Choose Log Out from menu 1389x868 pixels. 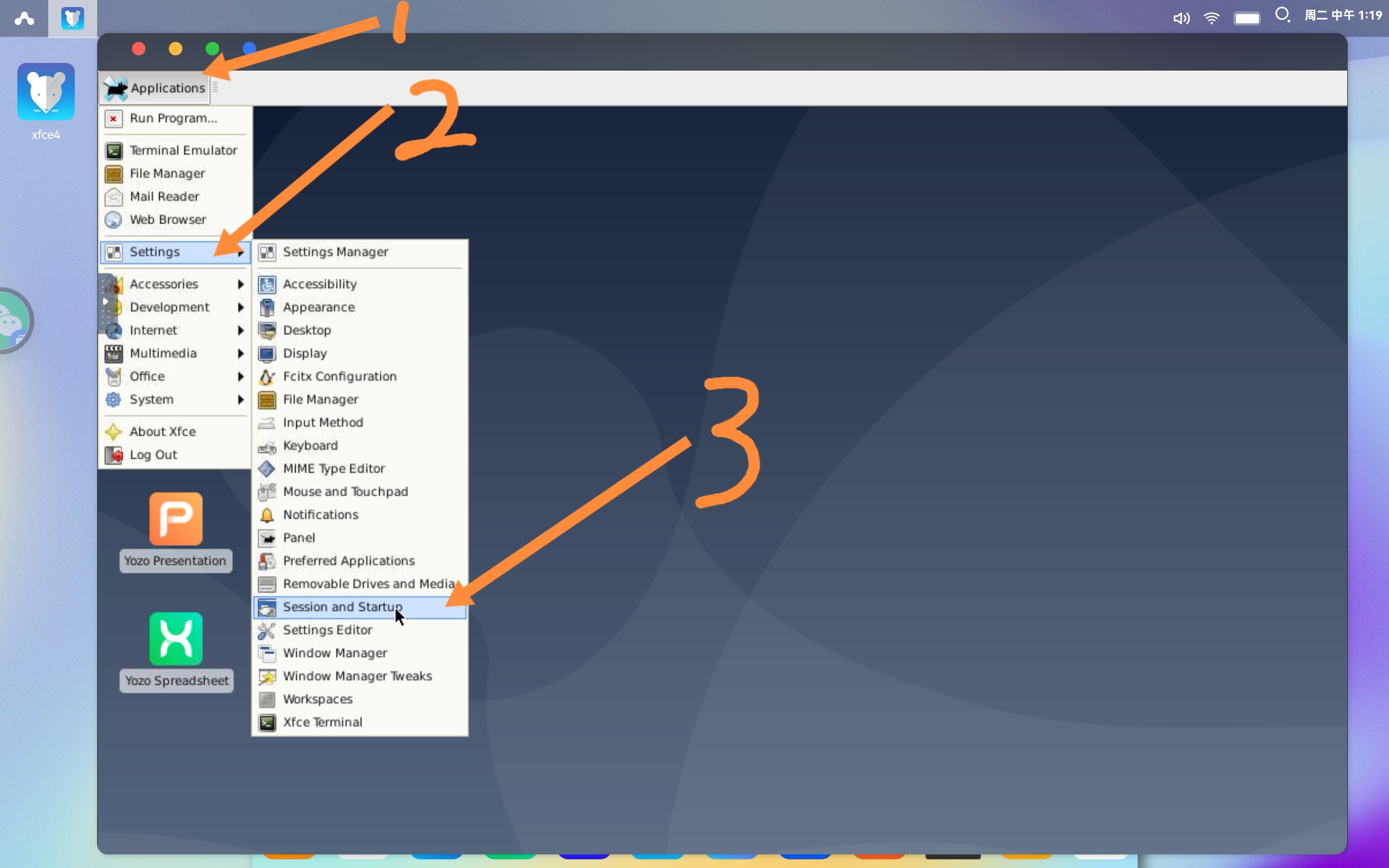(175, 455)
